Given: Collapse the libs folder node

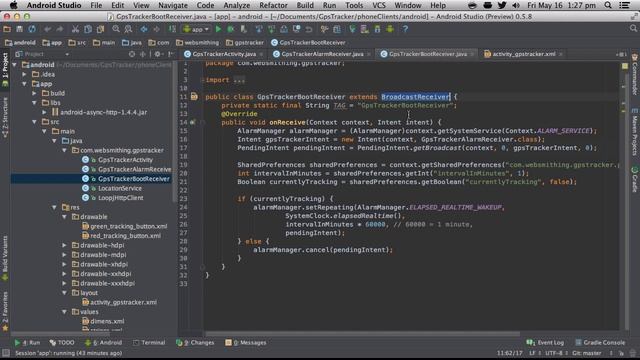Looking at the screenshot, I should point(35,103).
